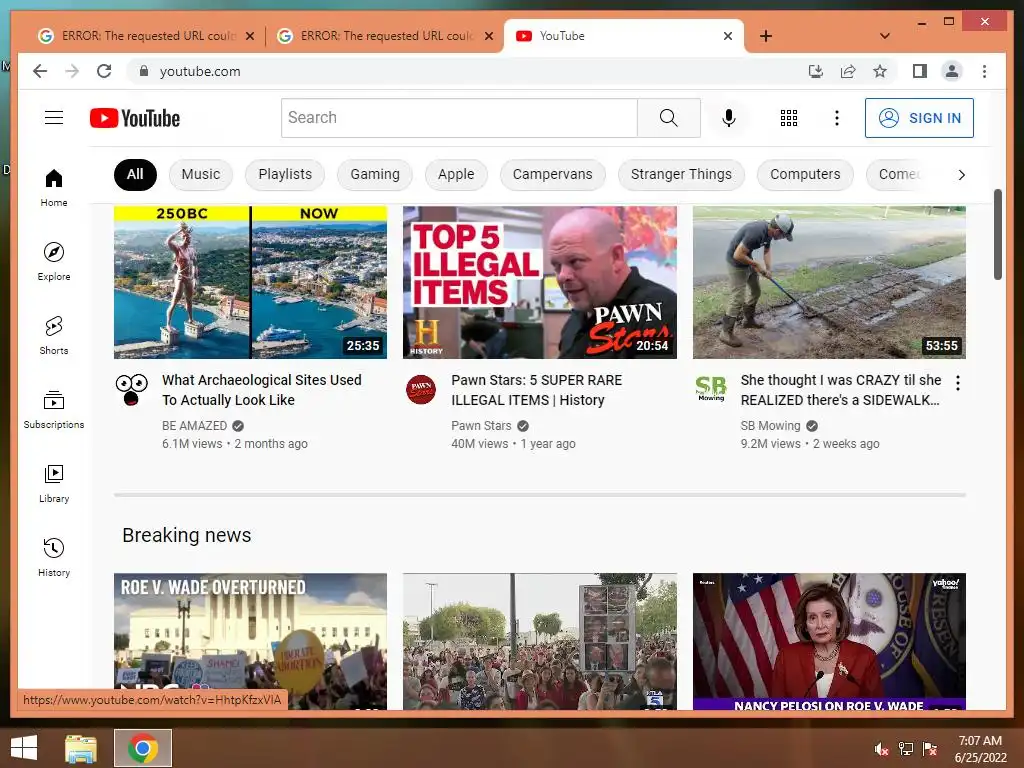Reload the page
Image resolution: width=1024 pixels, height=768 pixels.
pyautogui.click(x=104, y=71)
